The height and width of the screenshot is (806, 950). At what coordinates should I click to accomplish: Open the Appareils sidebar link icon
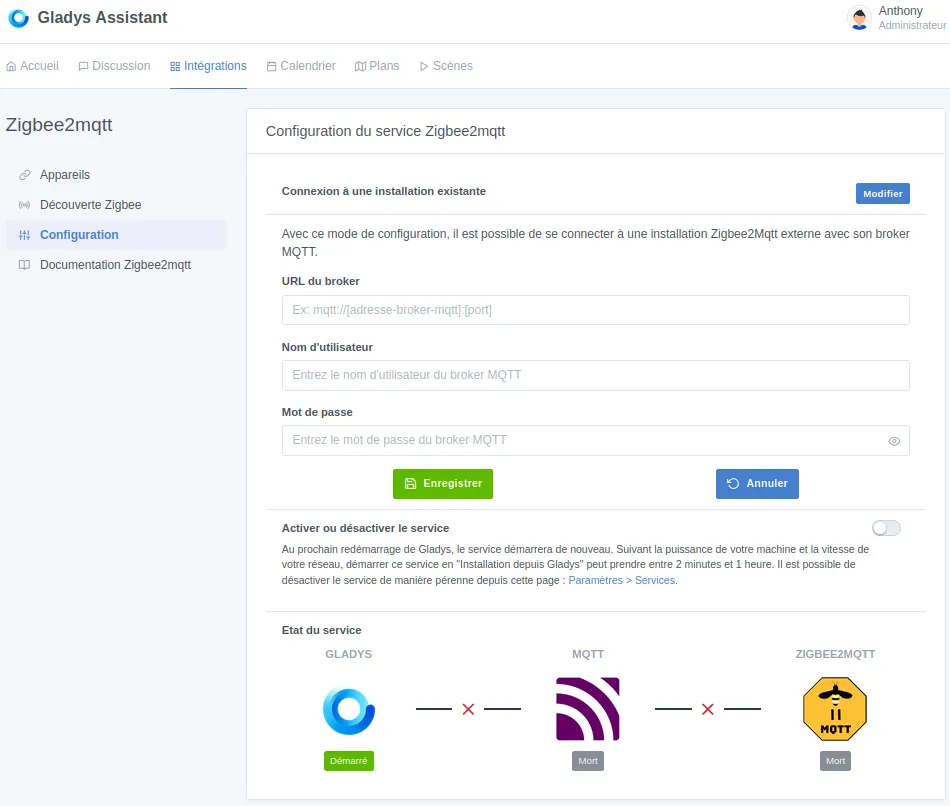point(22,174)
